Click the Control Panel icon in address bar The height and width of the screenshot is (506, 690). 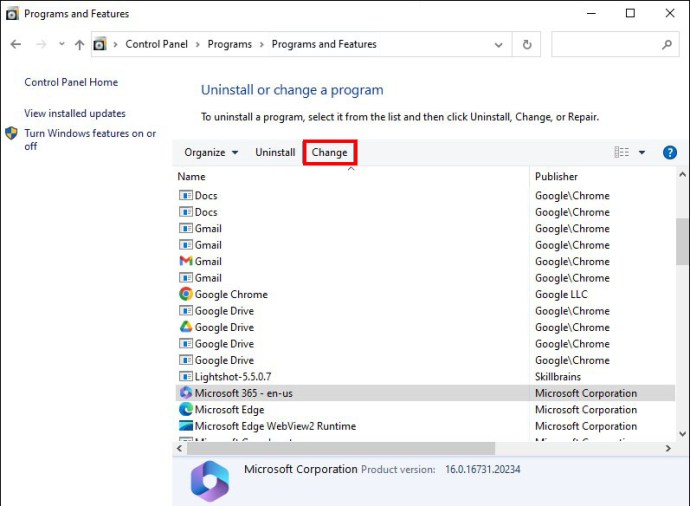pyautogui.click(x=100, y=44)
